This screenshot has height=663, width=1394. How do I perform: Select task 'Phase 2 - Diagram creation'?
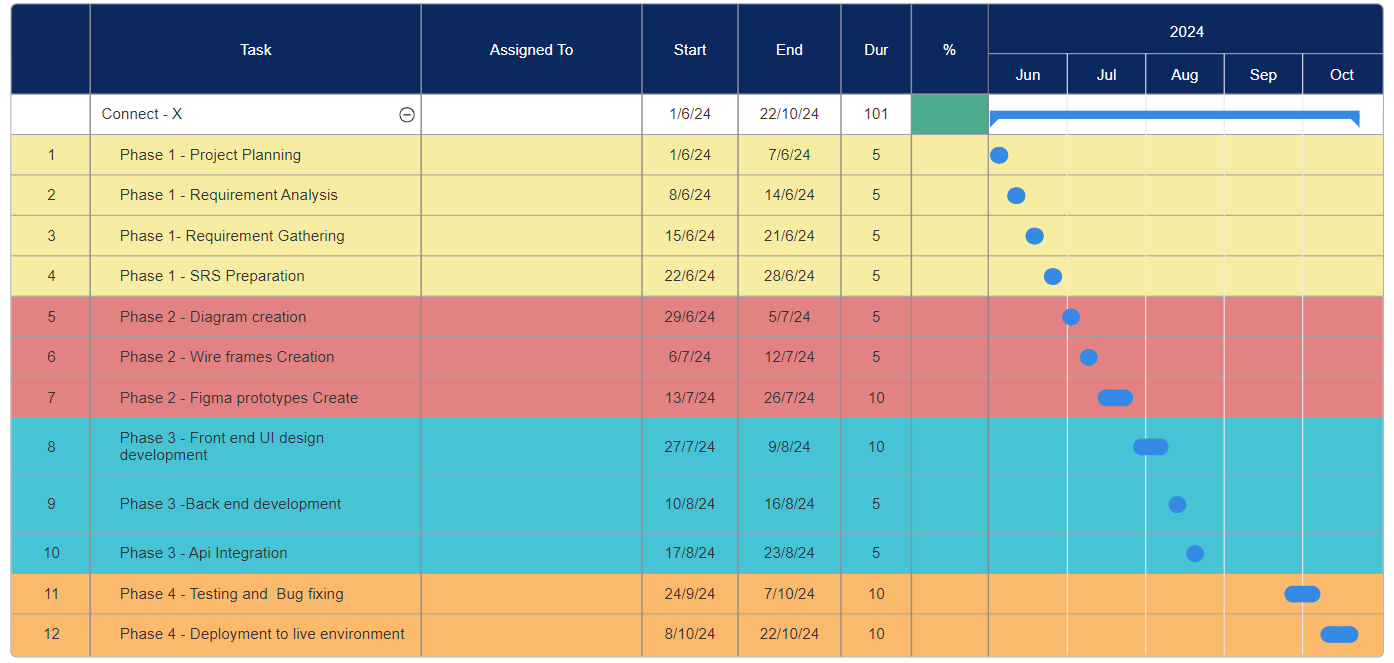213,317
